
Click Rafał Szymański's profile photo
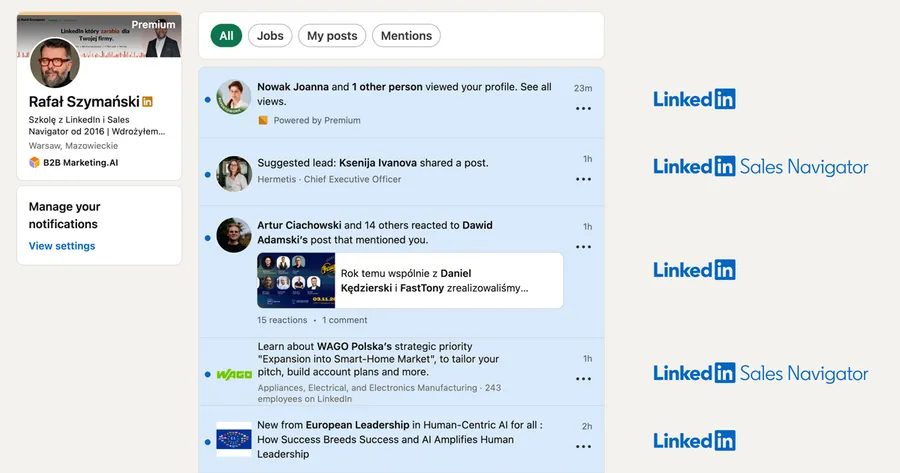tap(55, 63)
